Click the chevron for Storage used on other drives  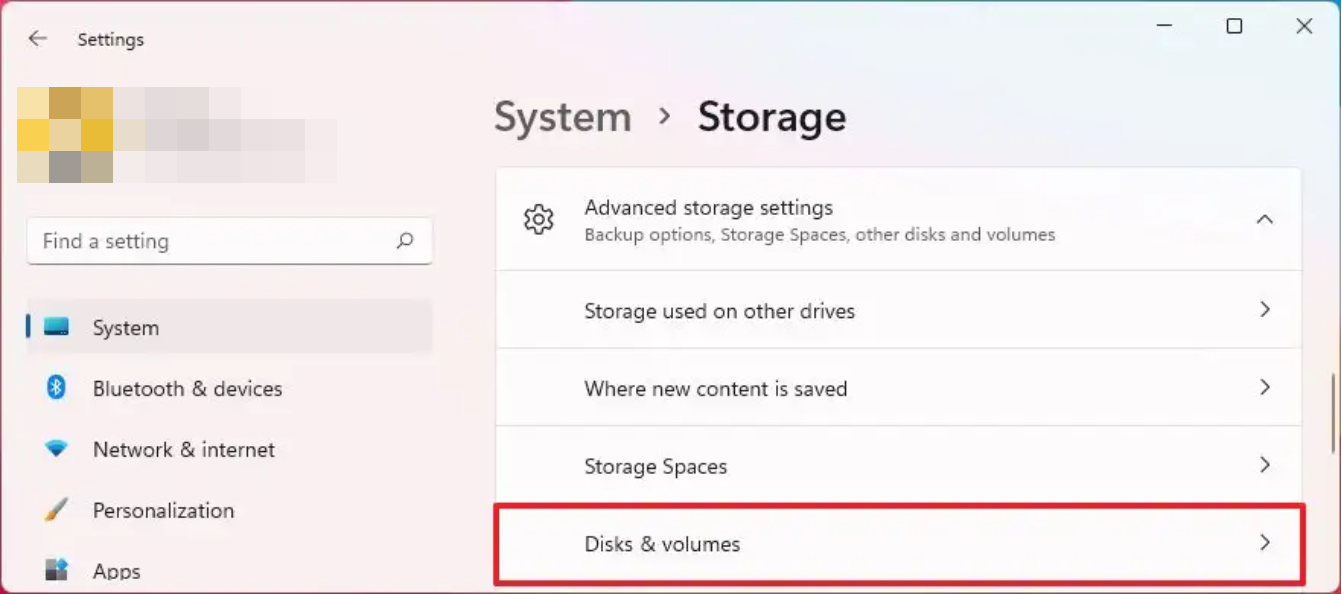[x=1265, y=310]
